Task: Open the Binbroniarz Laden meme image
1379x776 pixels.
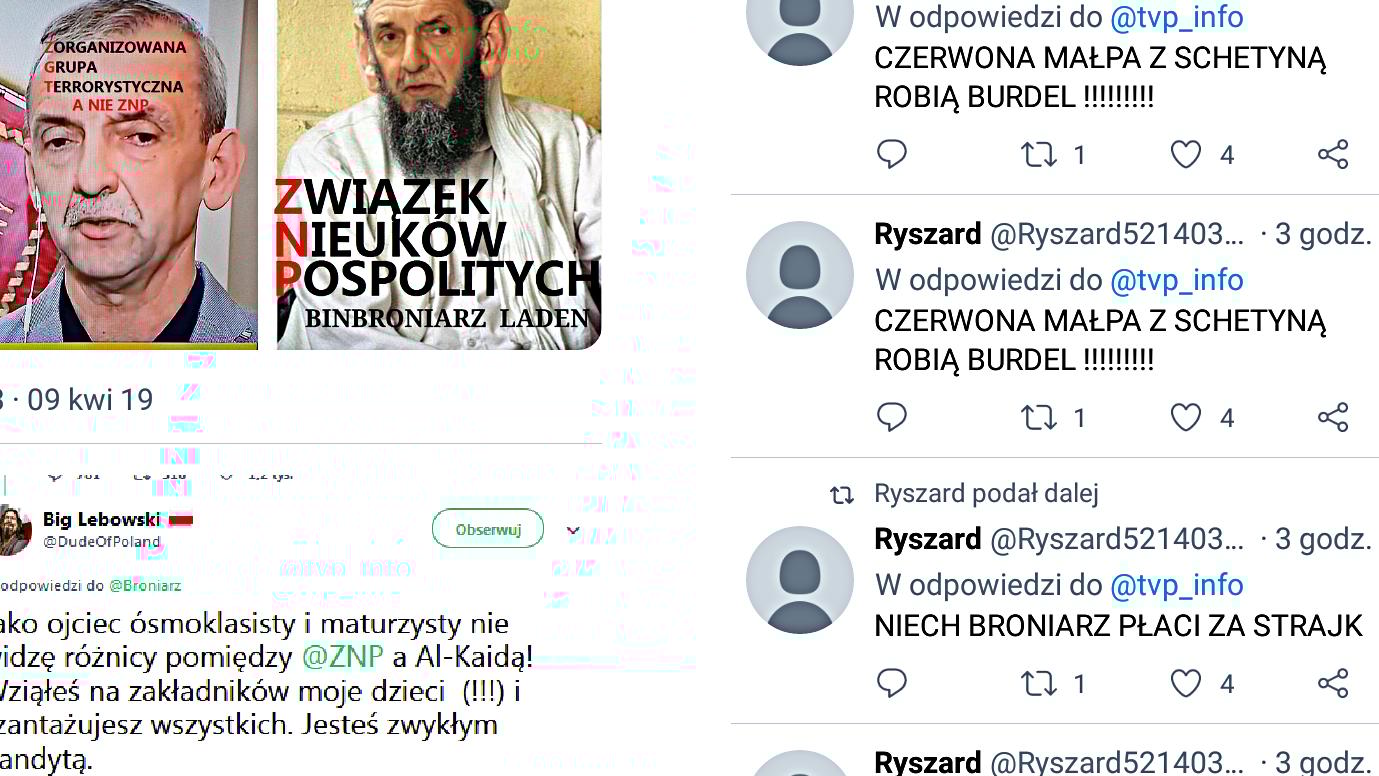Action: [439, 174]
